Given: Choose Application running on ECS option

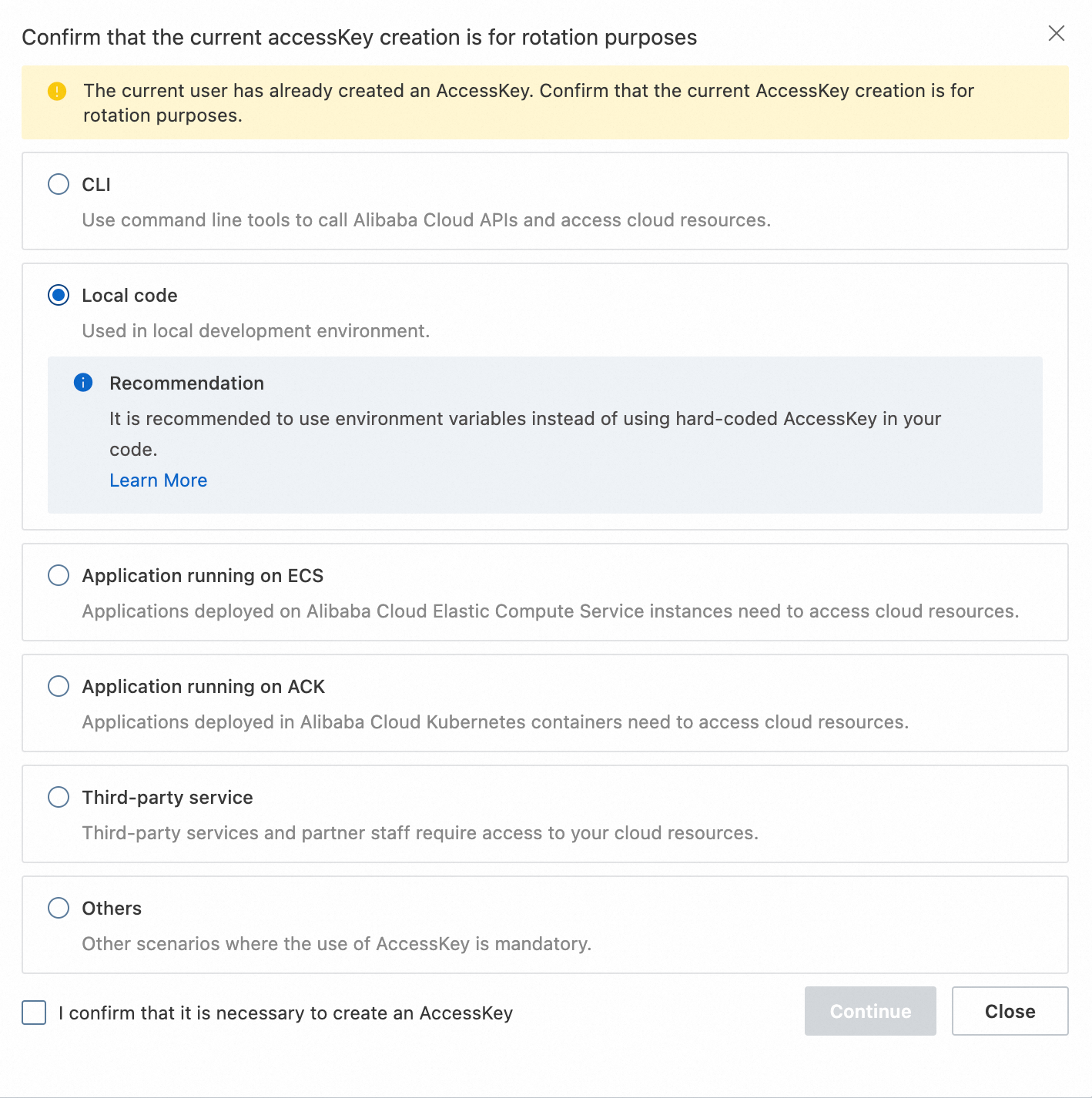Looking at the screenshot, I should 59,576.
